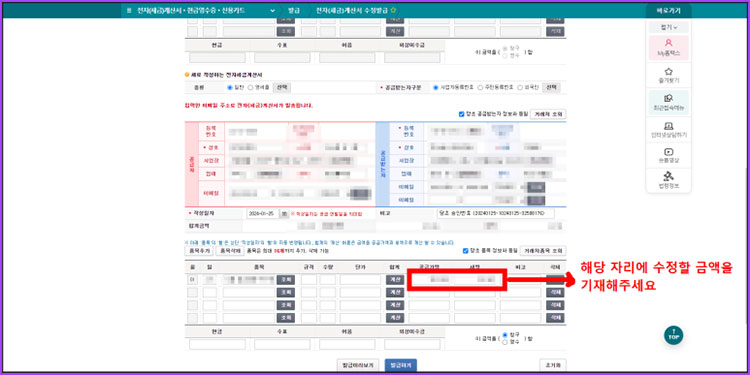Select 주민등록번호 radio option
750x375 pixels.
point(480,88)
